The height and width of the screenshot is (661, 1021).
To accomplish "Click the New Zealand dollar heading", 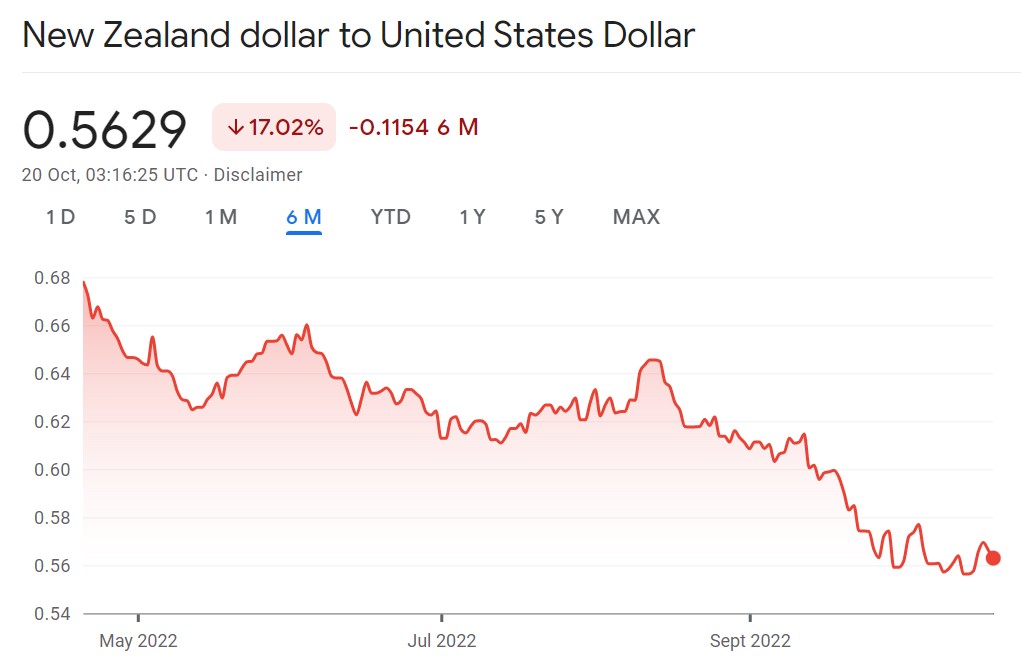I will tap(358, 36).
